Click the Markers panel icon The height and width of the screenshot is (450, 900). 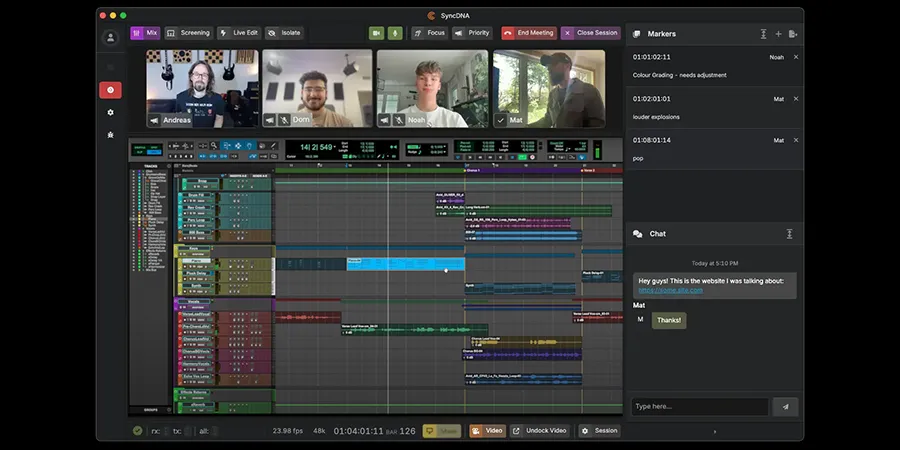[x=637, y=34]
